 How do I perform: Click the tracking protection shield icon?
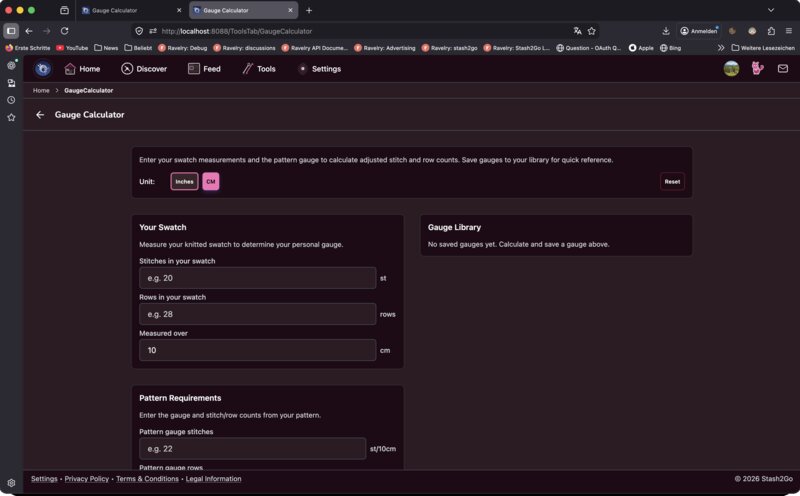click(139, 31)
